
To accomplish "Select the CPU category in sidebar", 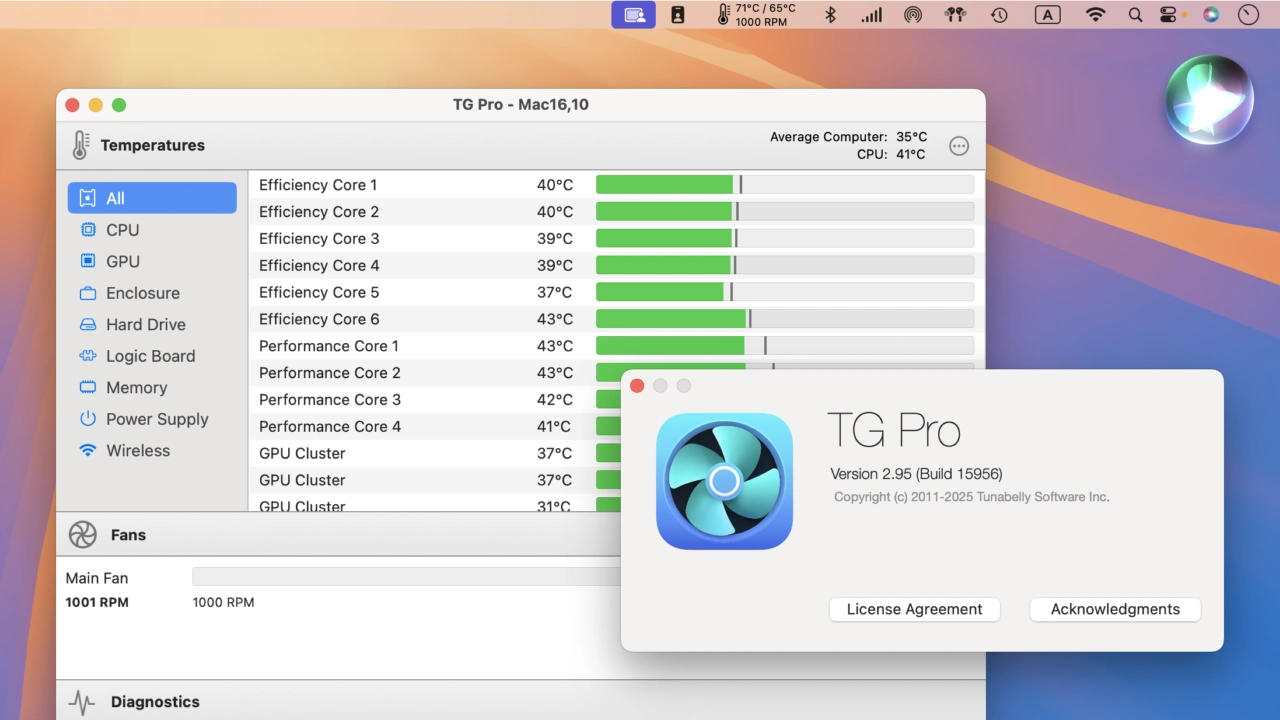I will tap(122, 230).
